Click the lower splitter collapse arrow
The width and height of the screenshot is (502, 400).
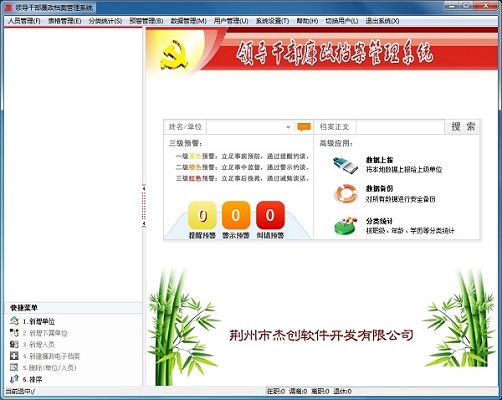point(144,223)
